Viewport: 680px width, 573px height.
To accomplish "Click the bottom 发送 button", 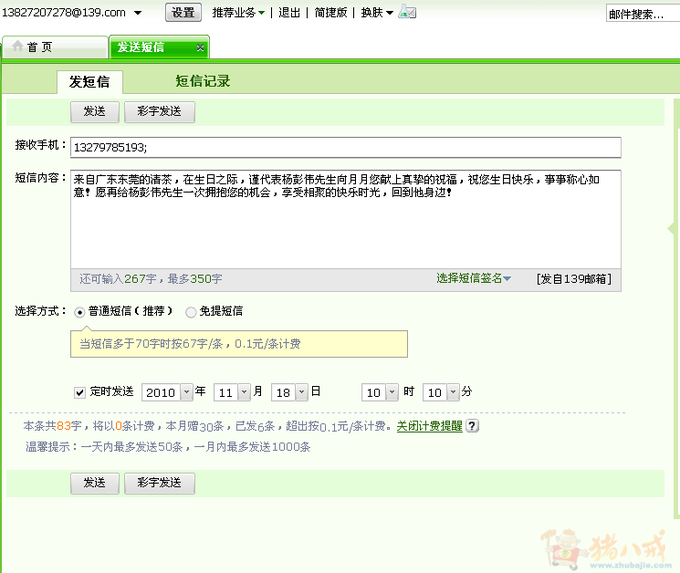I will pyautogui.click(x=95, y=483).
